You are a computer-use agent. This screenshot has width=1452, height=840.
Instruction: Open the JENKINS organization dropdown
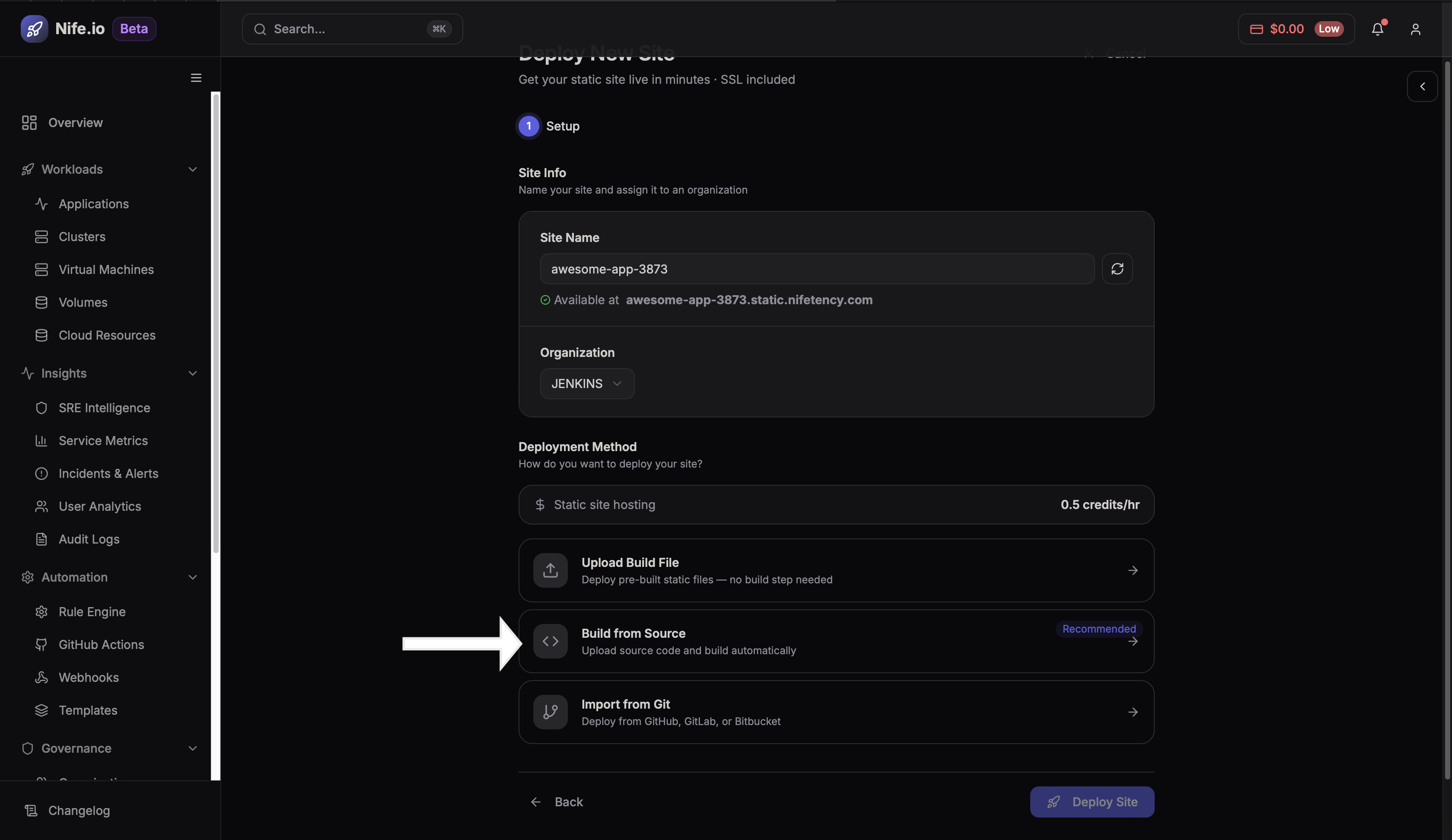click(x=586, y=384)
